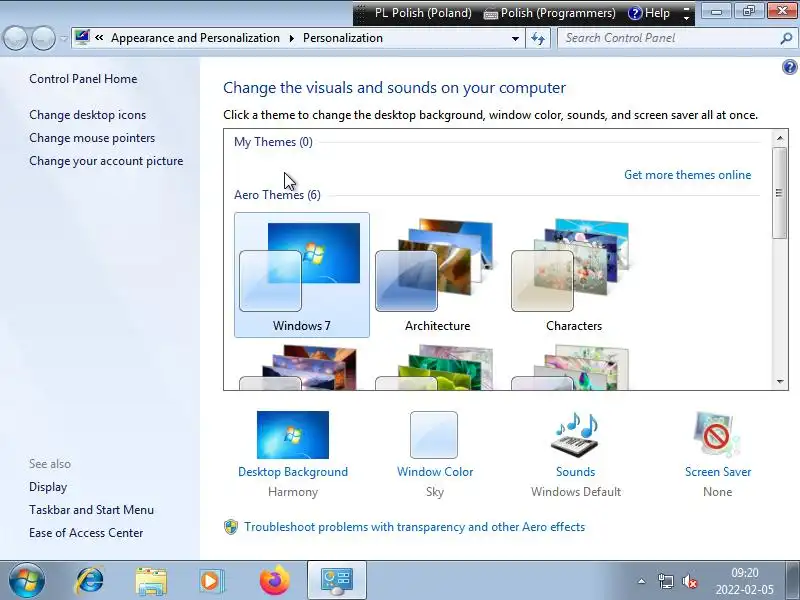Click the Sounds label link
Viewport: 800px width, 600px height.
[575, 471]
